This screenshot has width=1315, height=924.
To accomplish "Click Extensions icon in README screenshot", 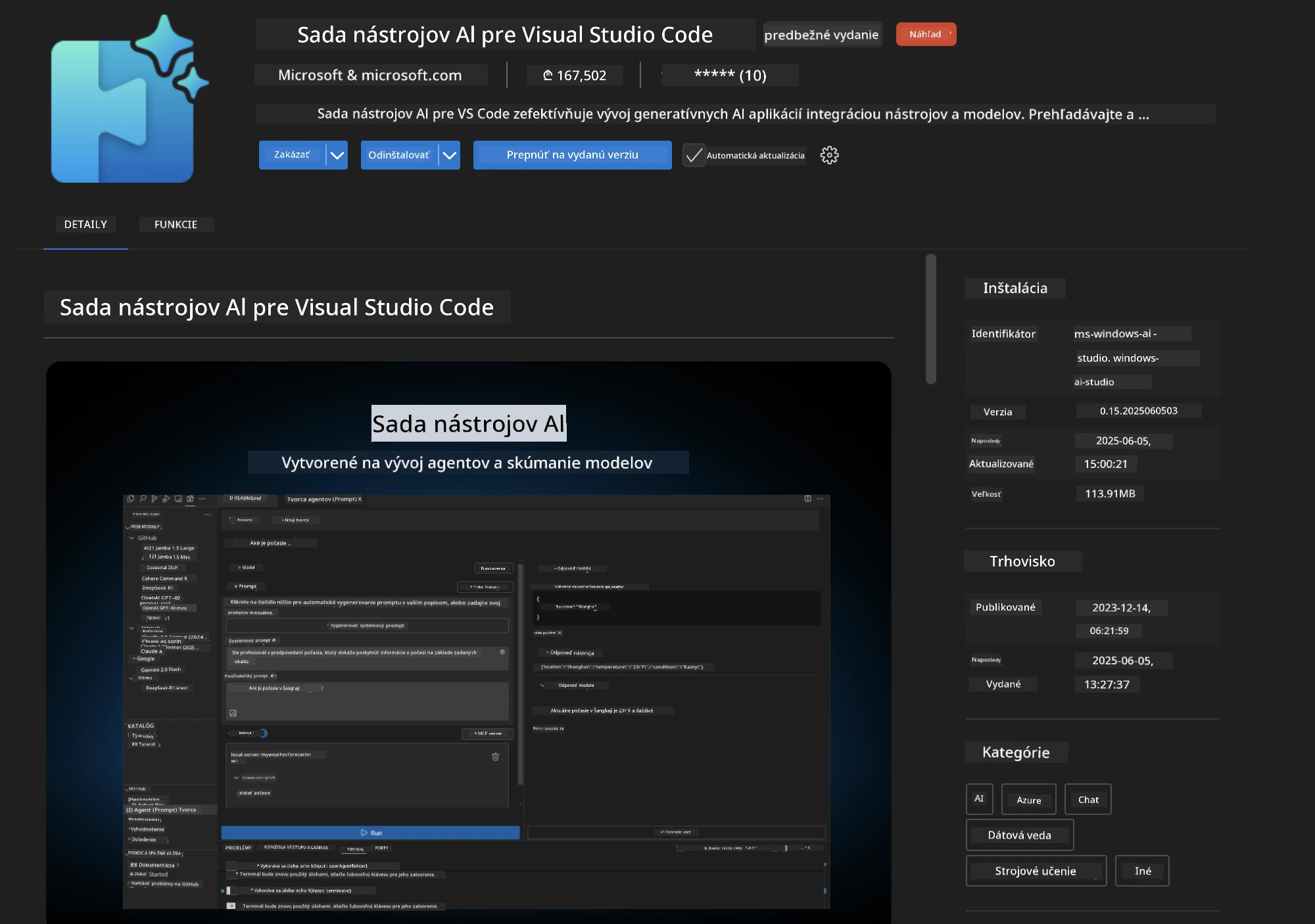I will click(x=190, y=499).
